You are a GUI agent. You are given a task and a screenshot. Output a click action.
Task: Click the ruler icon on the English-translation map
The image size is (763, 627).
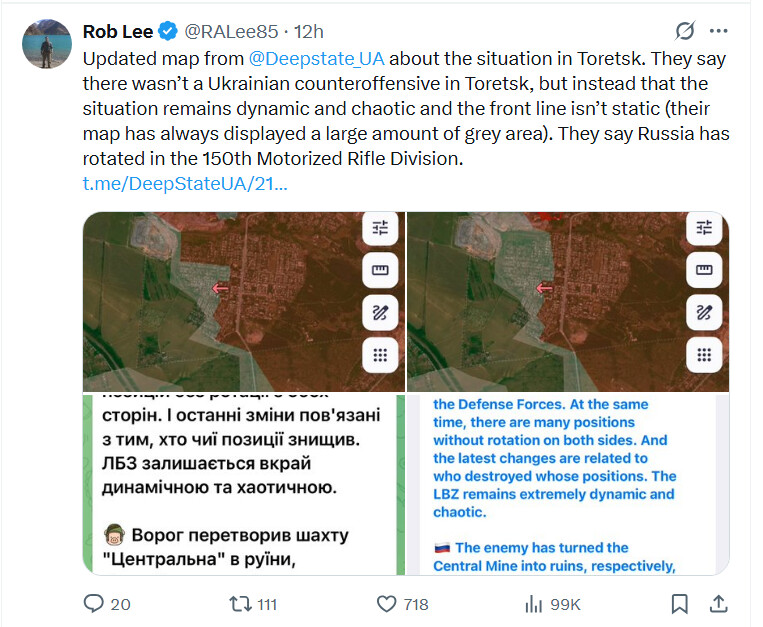(704, 270)
